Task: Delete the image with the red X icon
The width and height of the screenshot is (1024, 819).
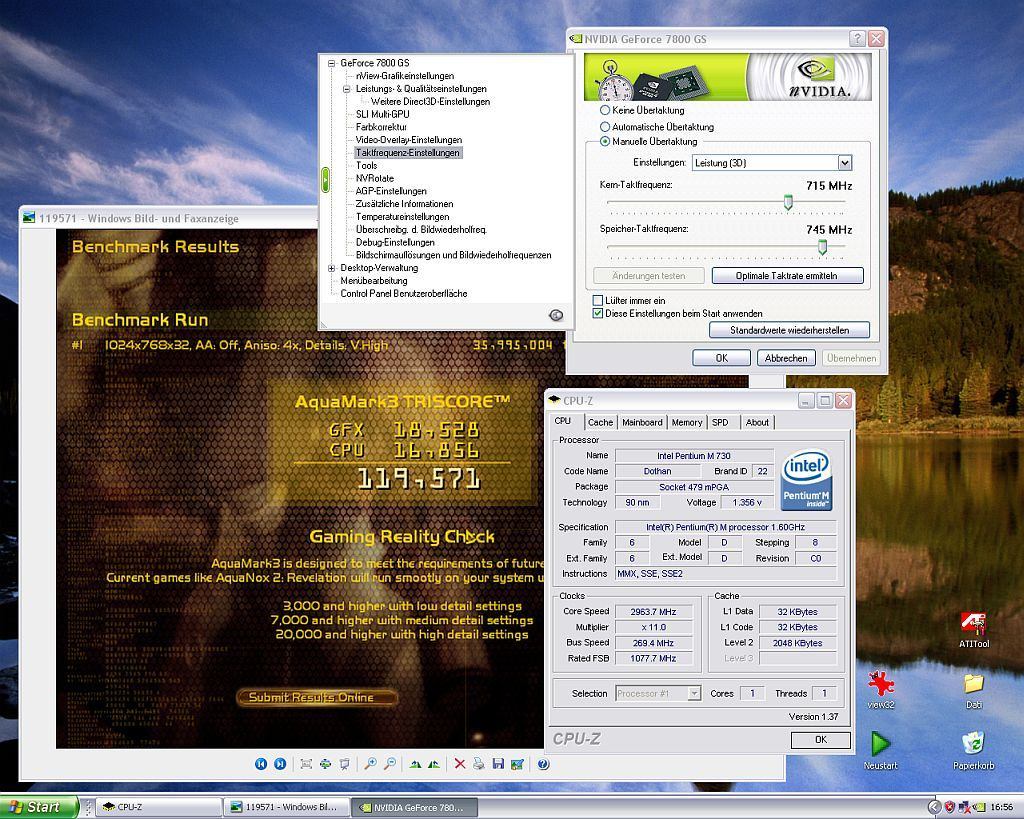Action: click(460, 763)
